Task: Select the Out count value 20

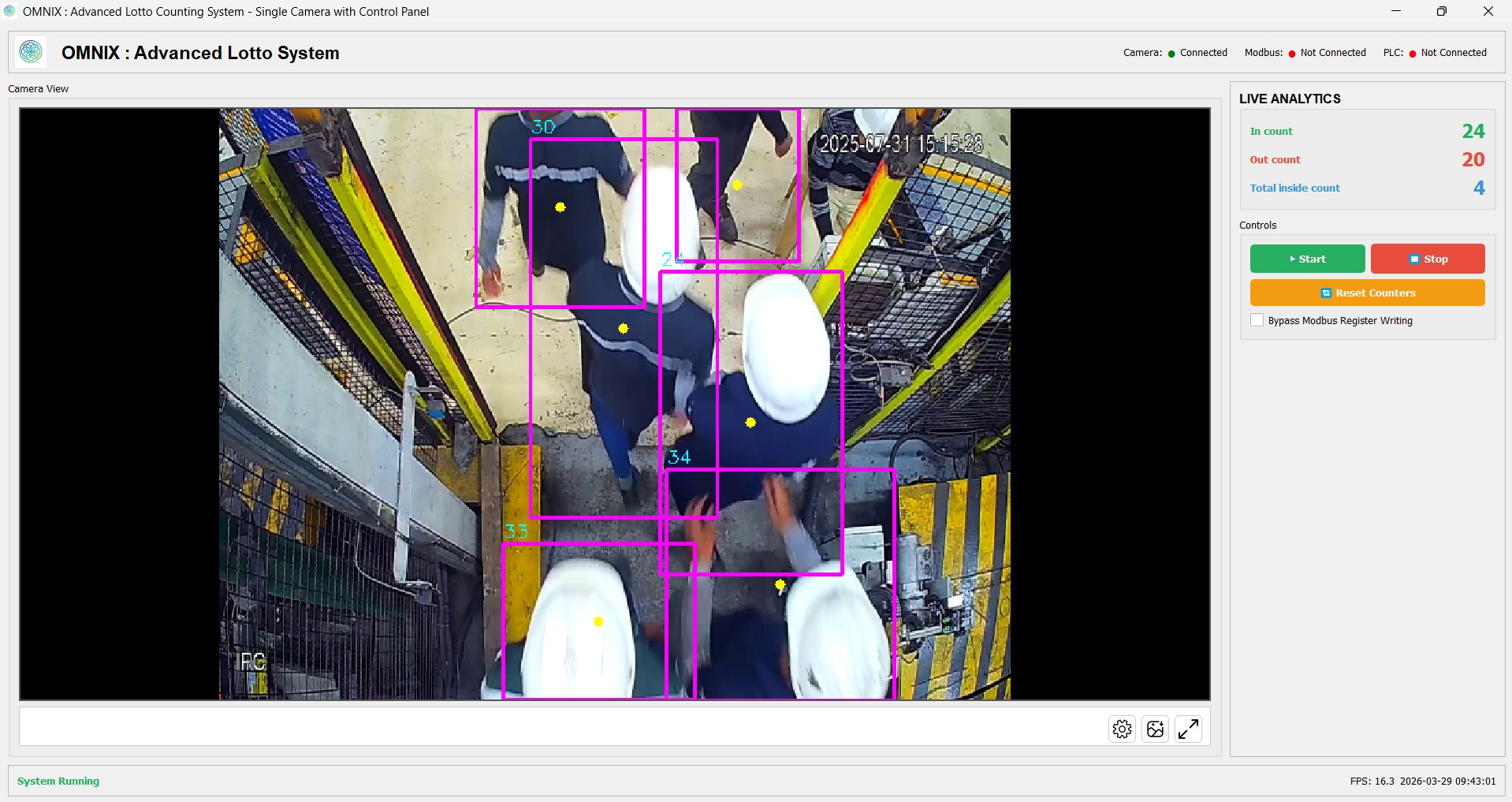Action: click(x=1473, y=159)
